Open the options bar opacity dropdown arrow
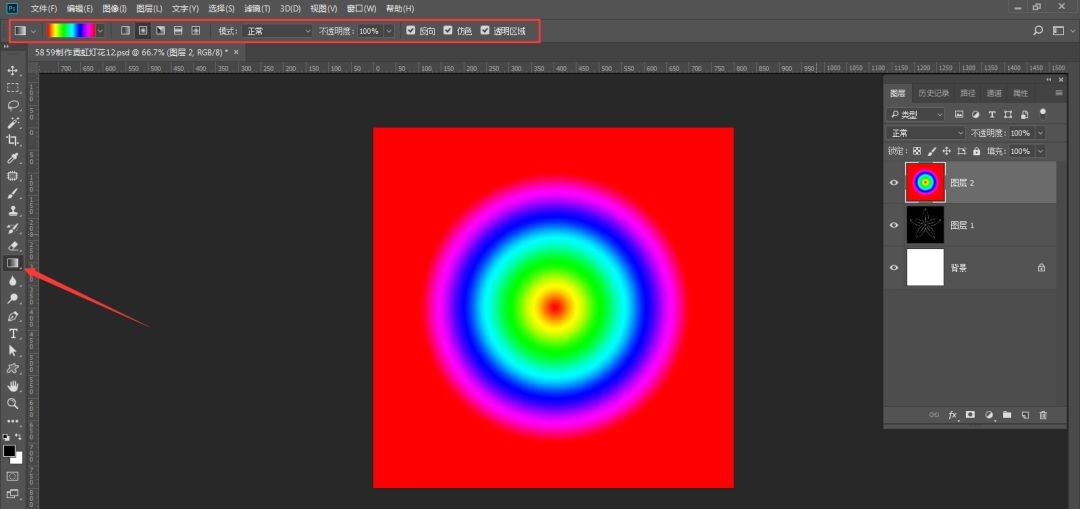Image resolution: width=1080 pixels, height=509 pixels. click(389, 31)
